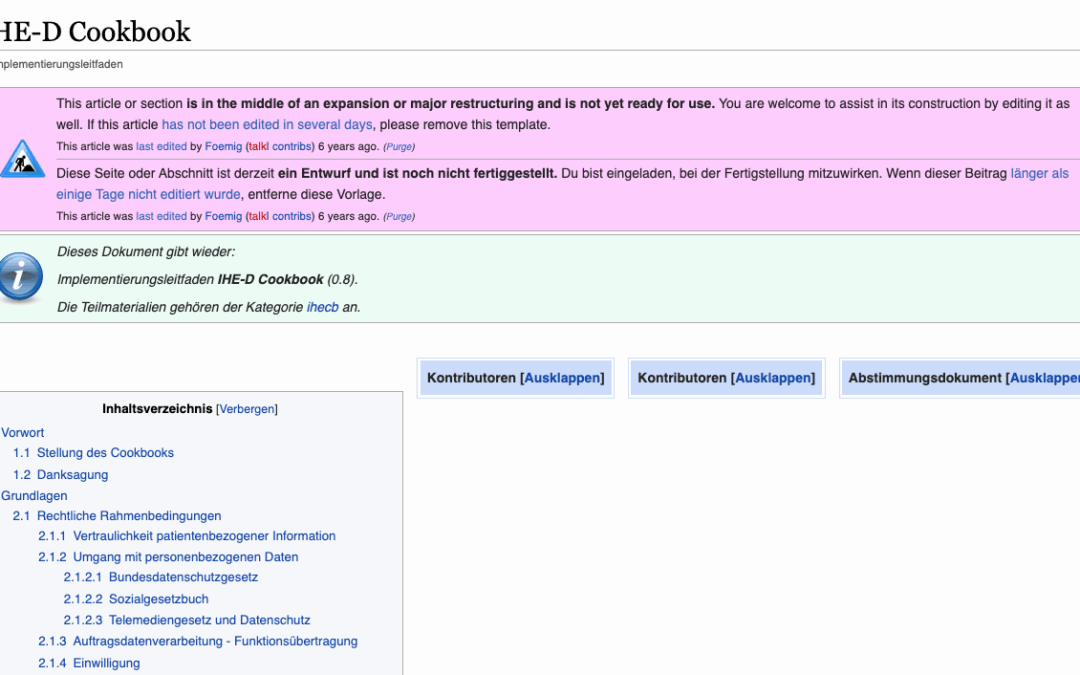Expand Abstimmungsdokument box via Ausklappen
This screenshot has width=1080, height=675.
(x=1045, y=378)
